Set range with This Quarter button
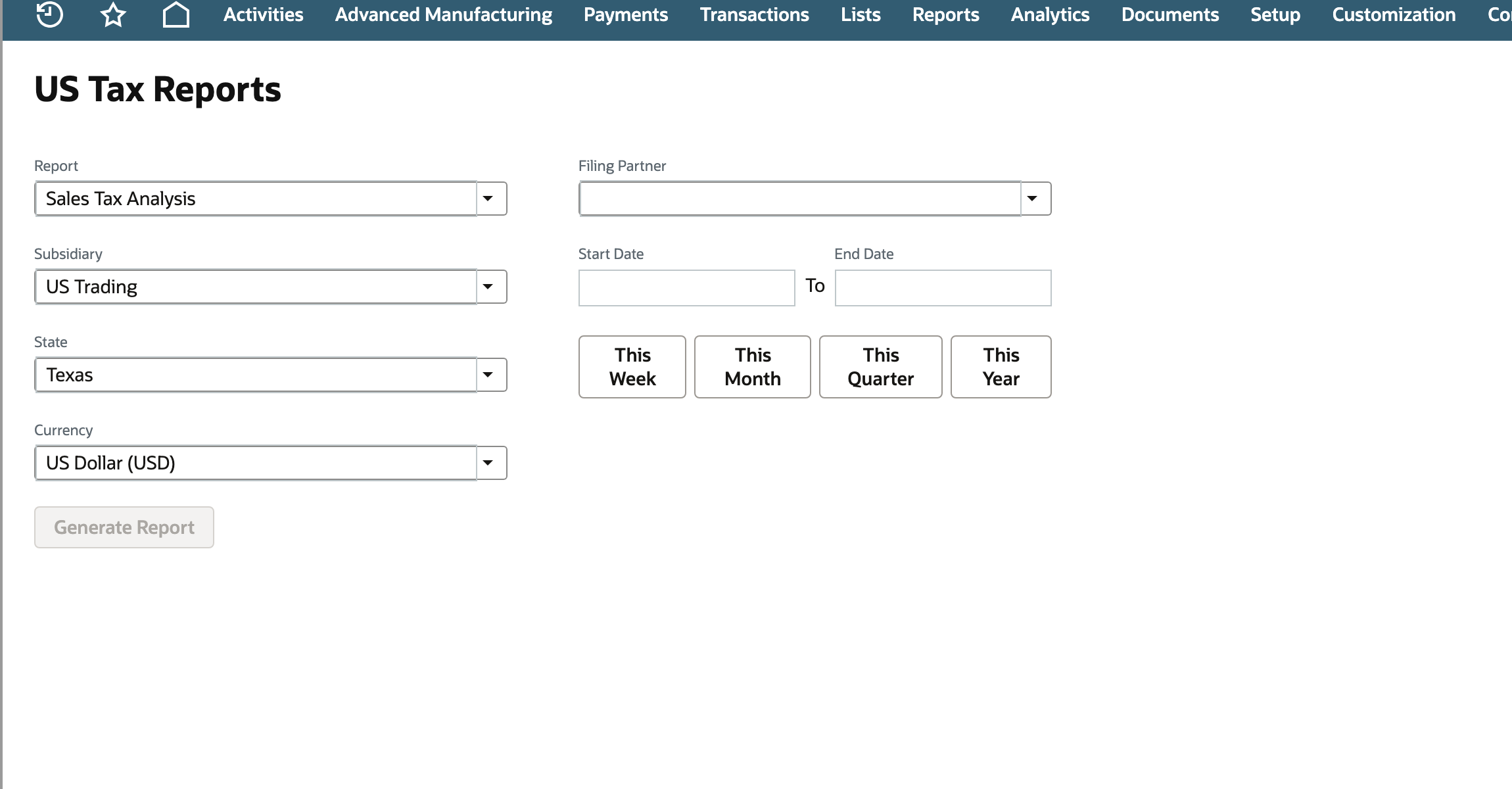The height and width of the screenshot is (789, 1512). coord(881,367)
